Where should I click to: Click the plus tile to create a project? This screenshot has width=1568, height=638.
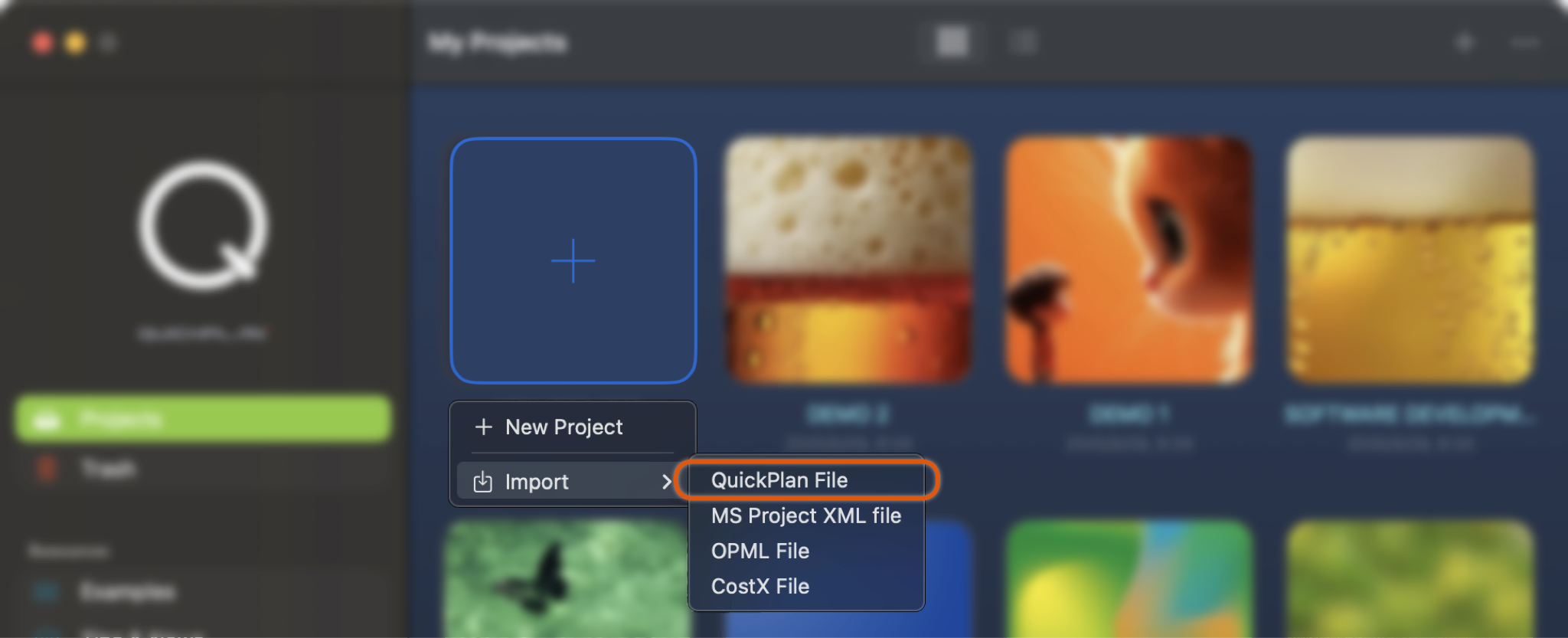tap(573, 260)
